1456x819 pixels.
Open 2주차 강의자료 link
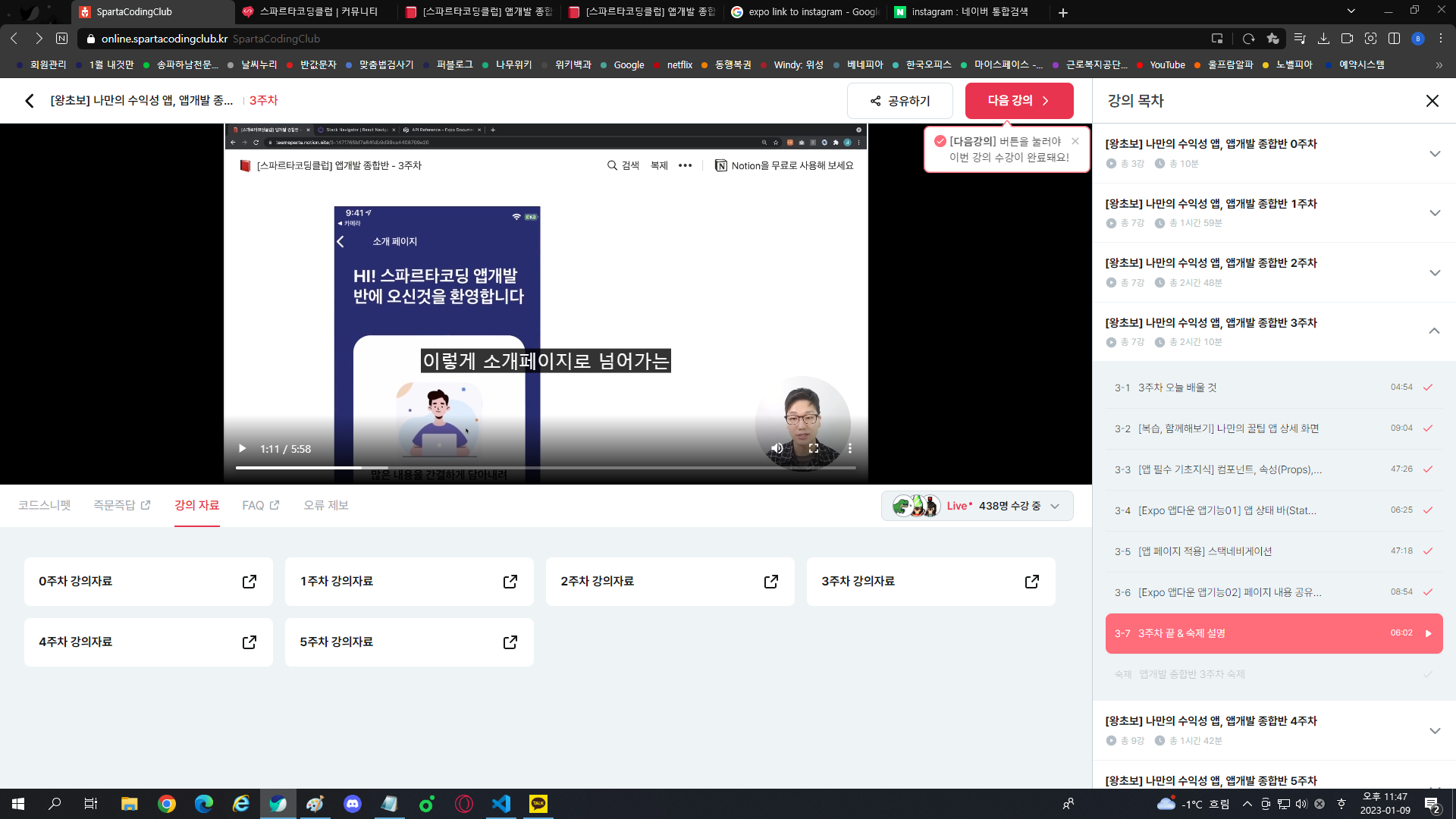click(x=670, y=582)
